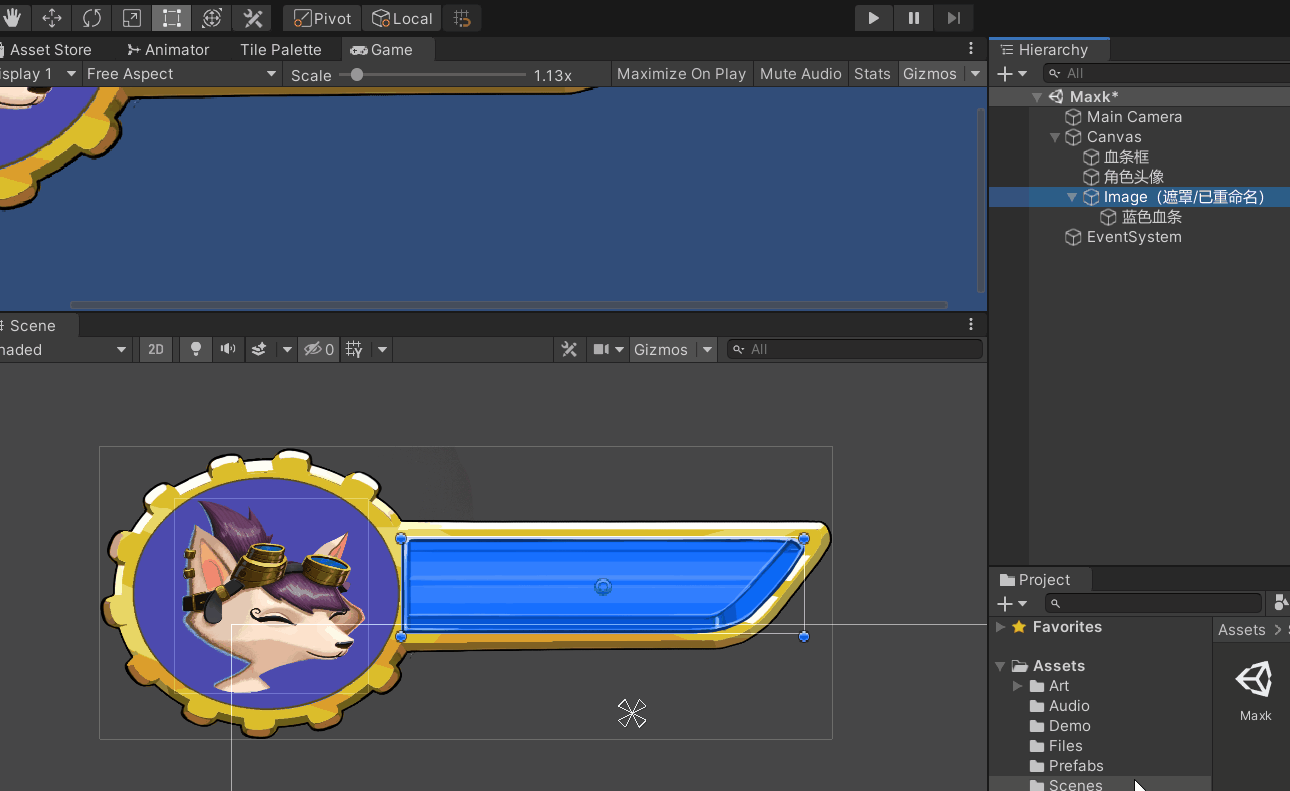Screen dimensions: 1290x791
Task: Toggle the scene lighting icon
Action: pyautogui.click(x=195, y=349)
